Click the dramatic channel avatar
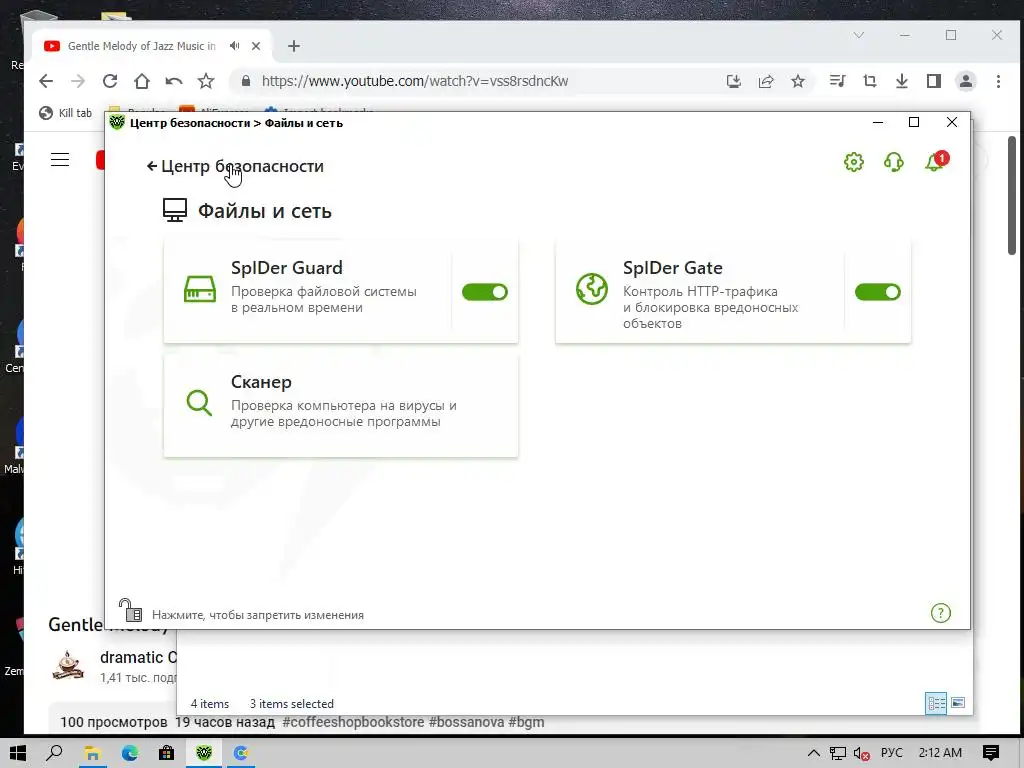Screen dimensions: 1024x768 tap(68, 665)
